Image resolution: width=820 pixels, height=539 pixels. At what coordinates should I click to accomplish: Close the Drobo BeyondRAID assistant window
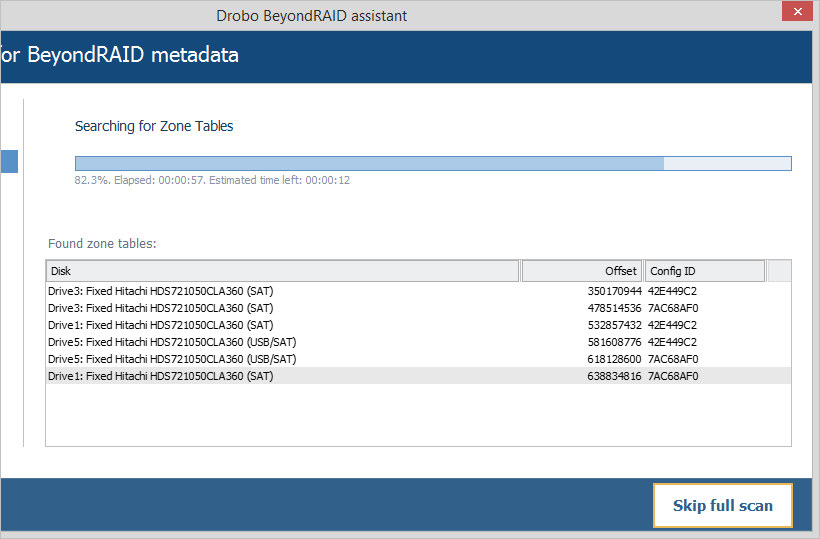(794, 12)
